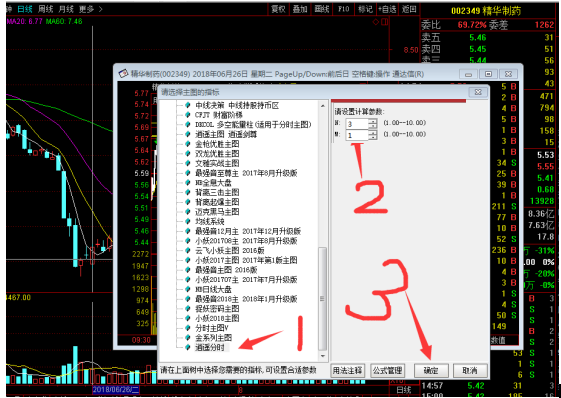Select the 分时主图V indicator
The height and width of the screenshot is (398, 561).
[211, 328]
